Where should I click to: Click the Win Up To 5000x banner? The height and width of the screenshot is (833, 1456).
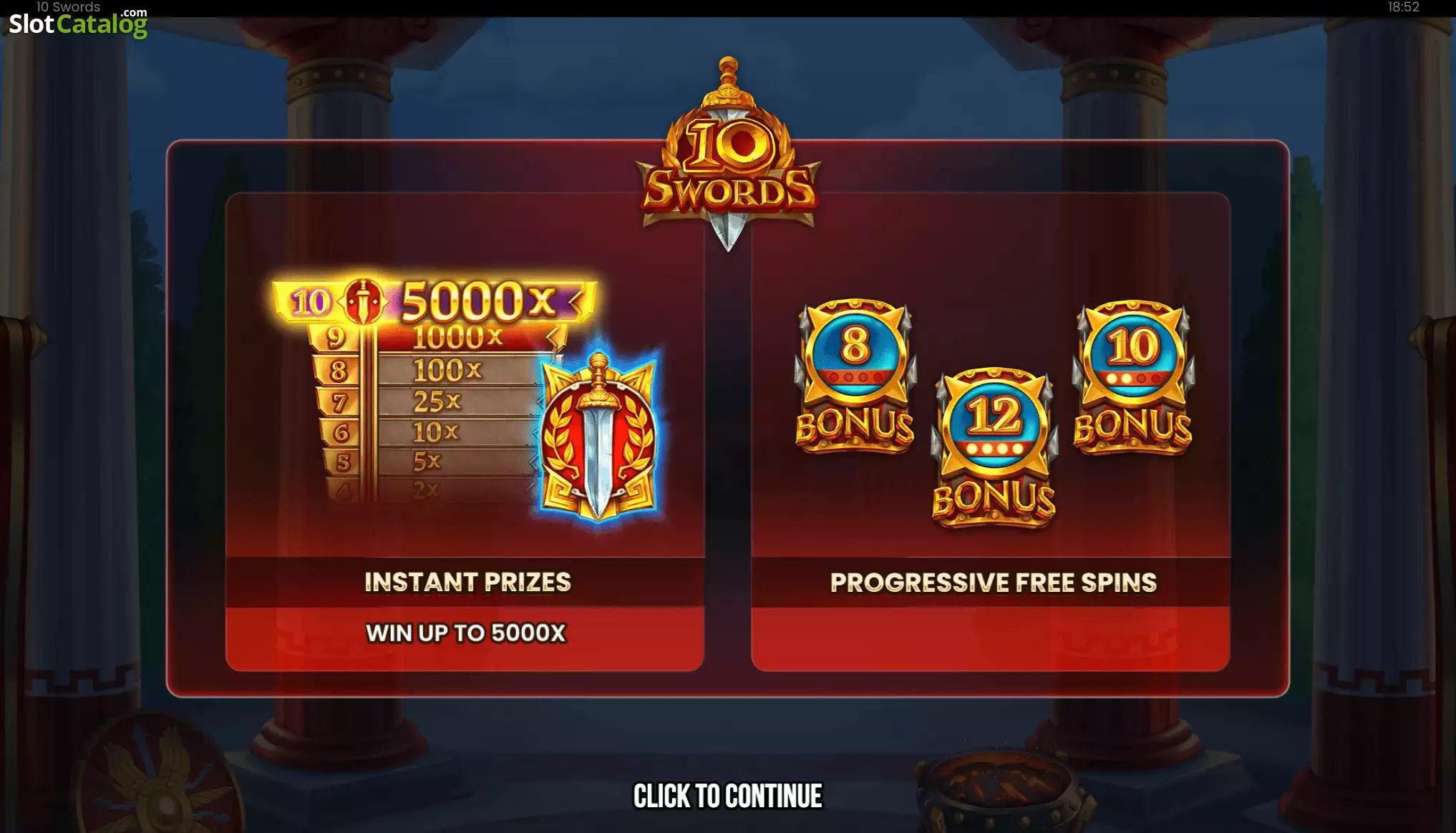point(465,633)
